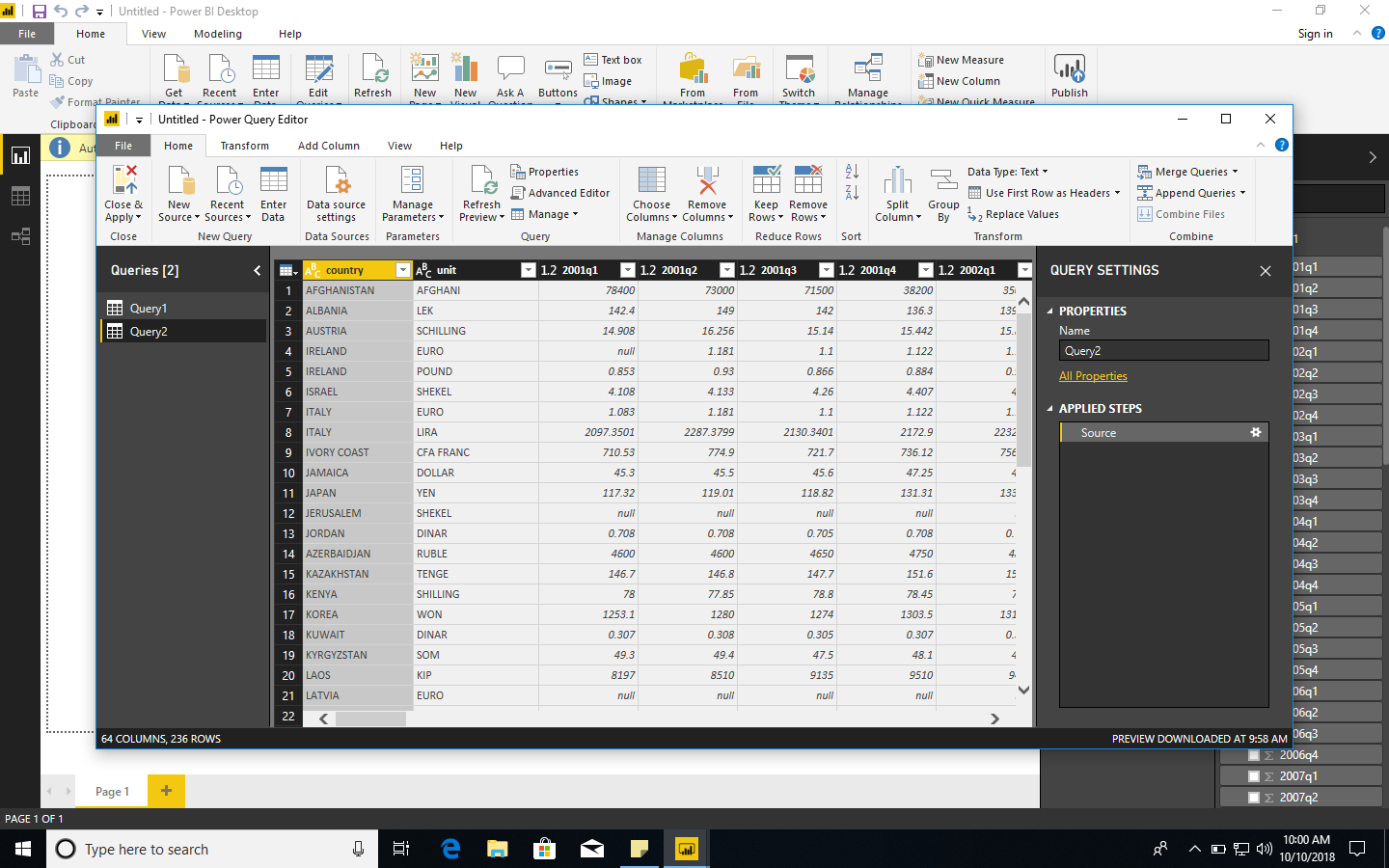Sort column ascending with A-Z icon
Viewport: 1389px width, 868px height.
(x=851, y=172)
